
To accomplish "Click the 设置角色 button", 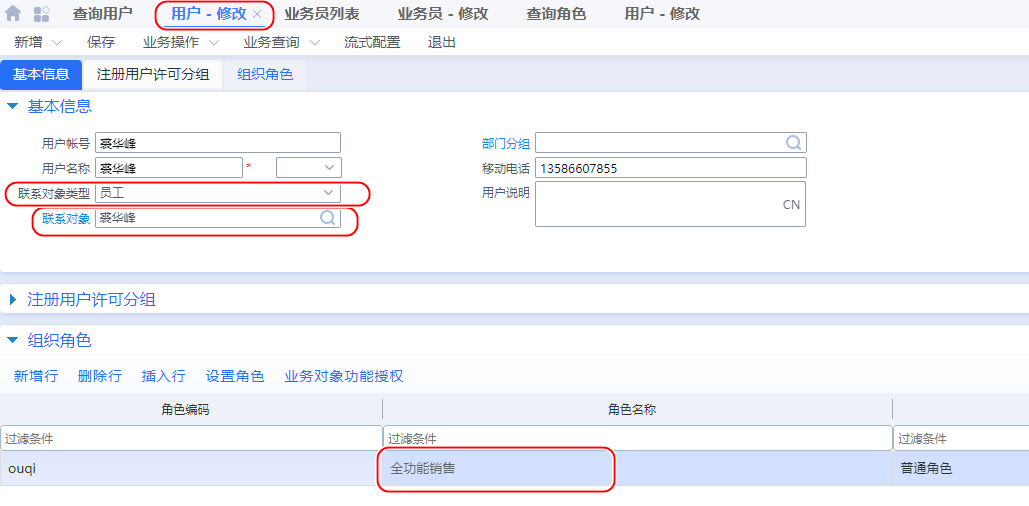I will click(x=235, y=376).
